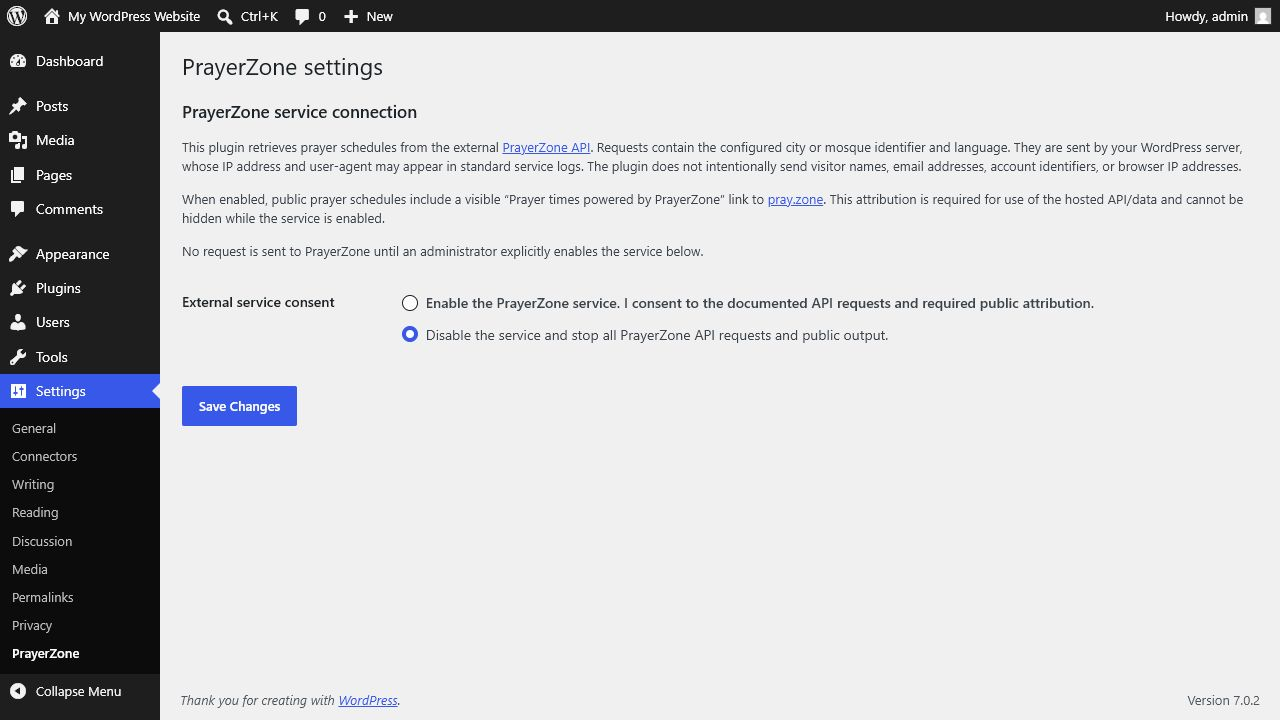
Task: Click the Comments icon in sidebar
Action: (18, 209)
